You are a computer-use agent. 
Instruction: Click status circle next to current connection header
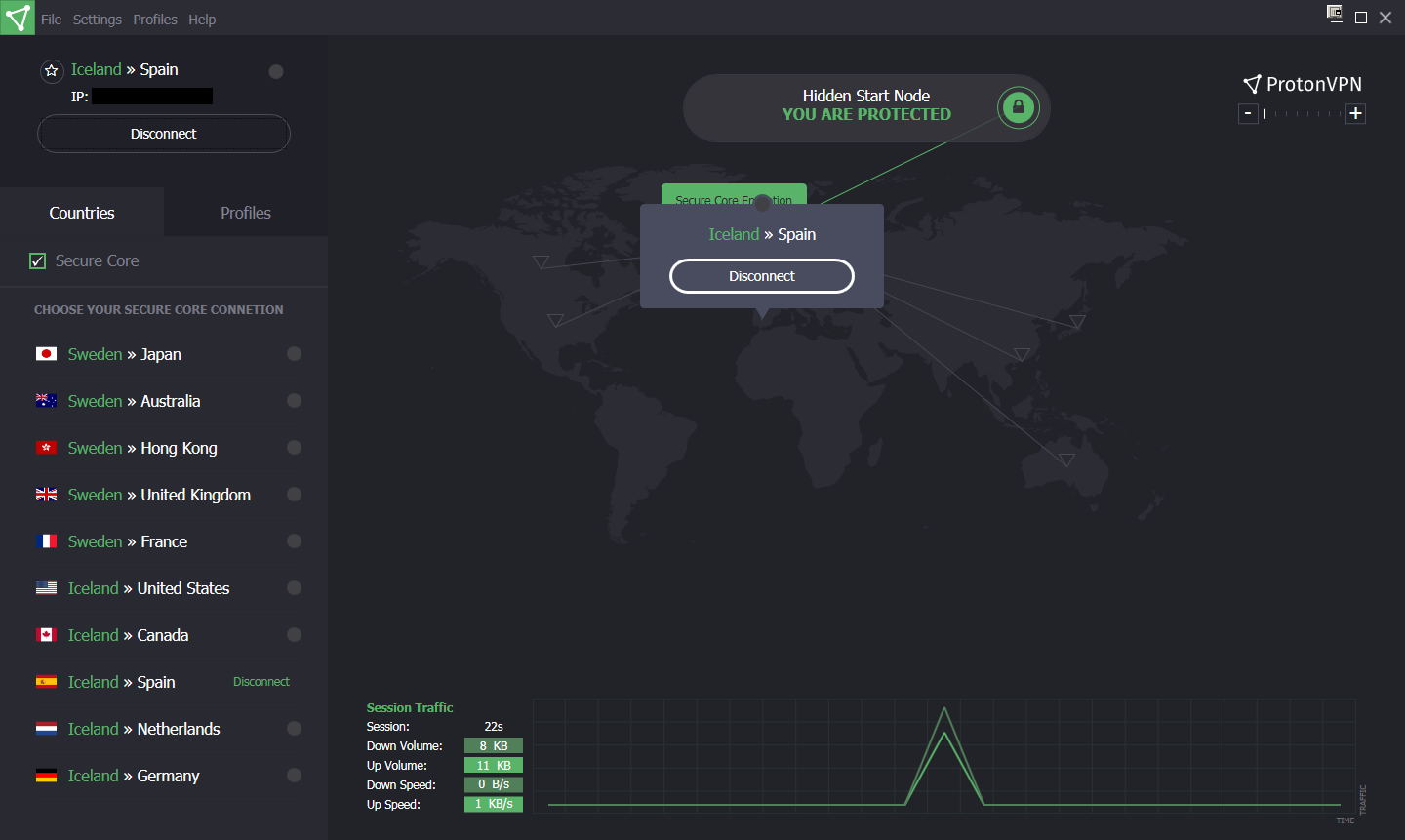point(276,71)
